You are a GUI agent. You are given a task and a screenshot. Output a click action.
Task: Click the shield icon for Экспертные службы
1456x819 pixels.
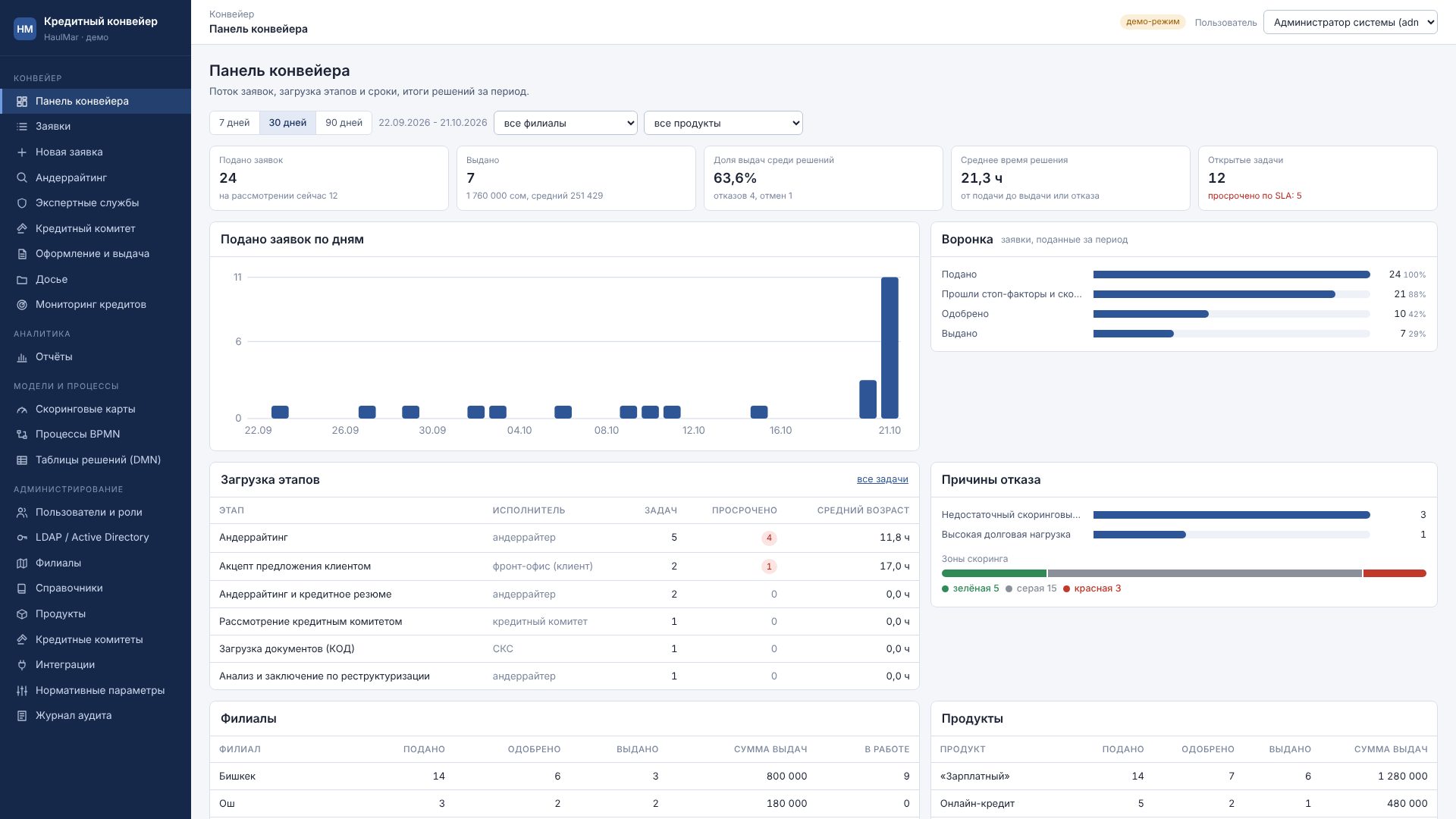coord(22,203)
